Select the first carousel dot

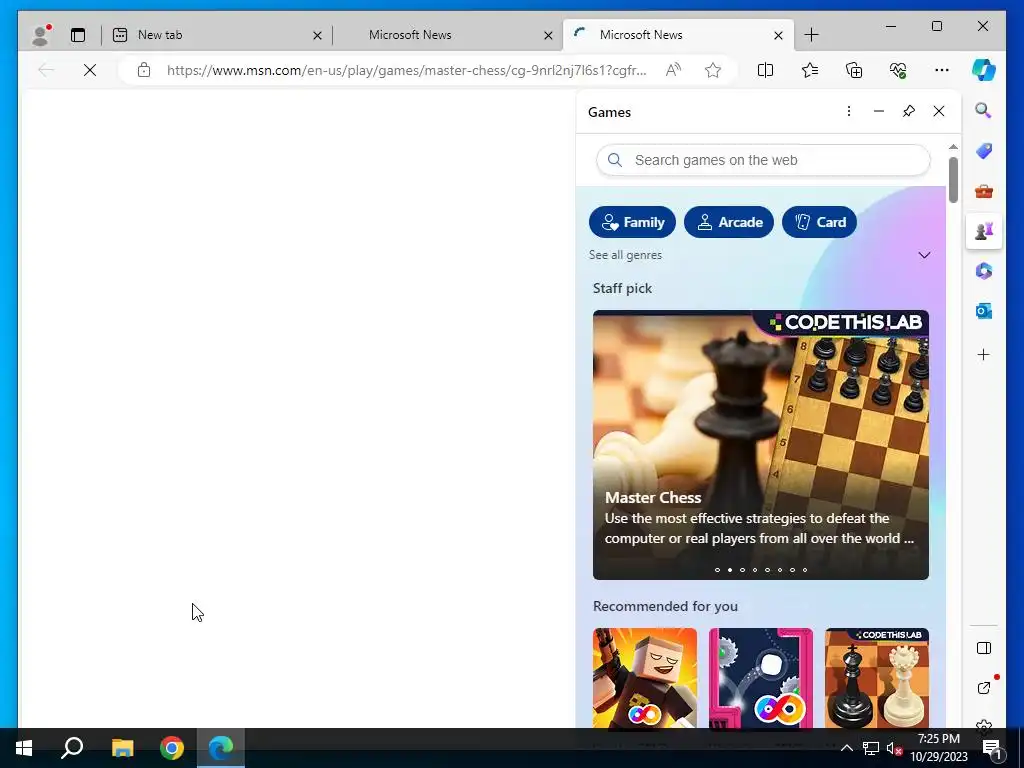pos(717,570)
